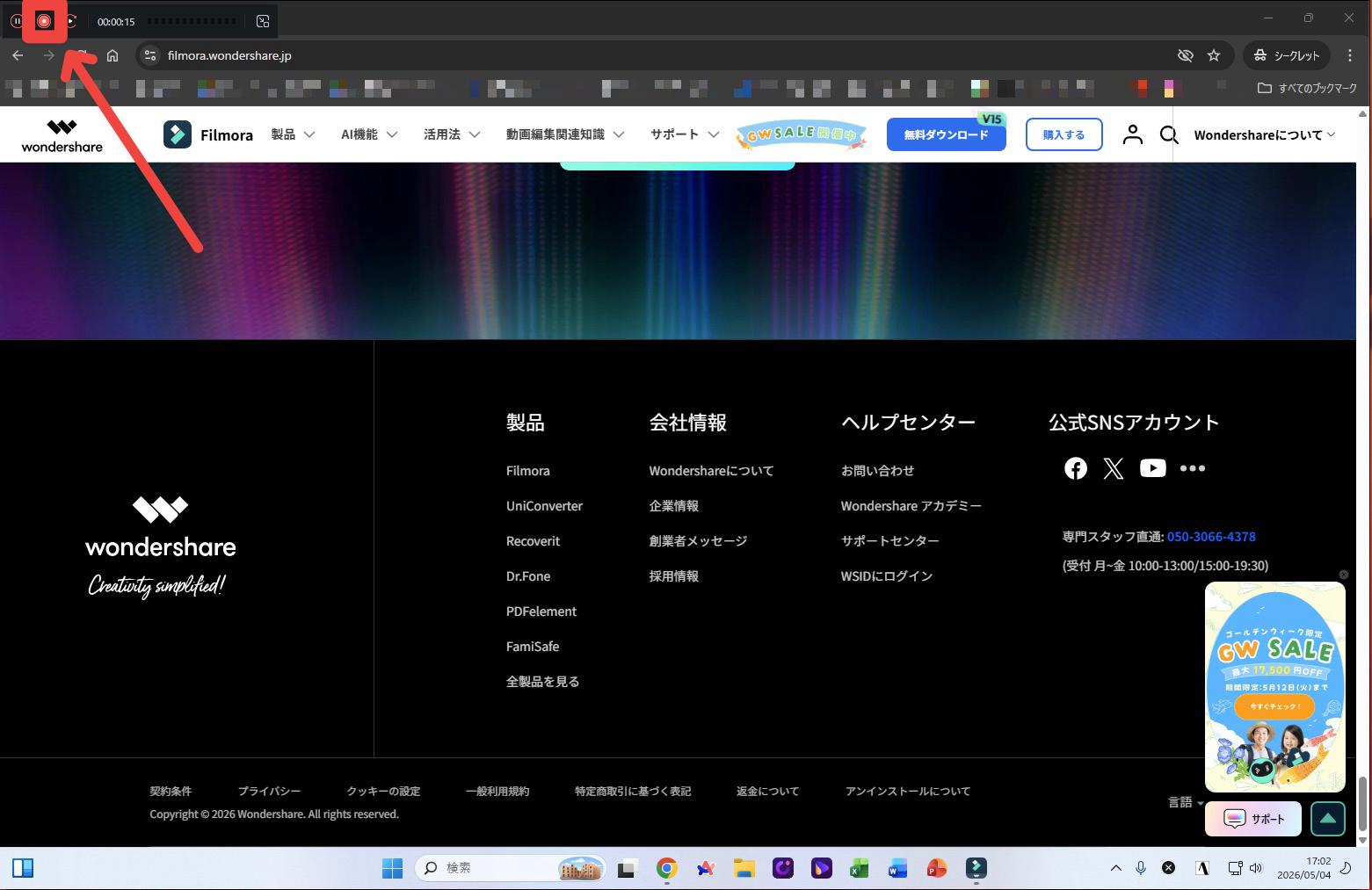The image size is (1372, 890).
Task: Click the Wondershare logo in header
Action: pos(62,135)
